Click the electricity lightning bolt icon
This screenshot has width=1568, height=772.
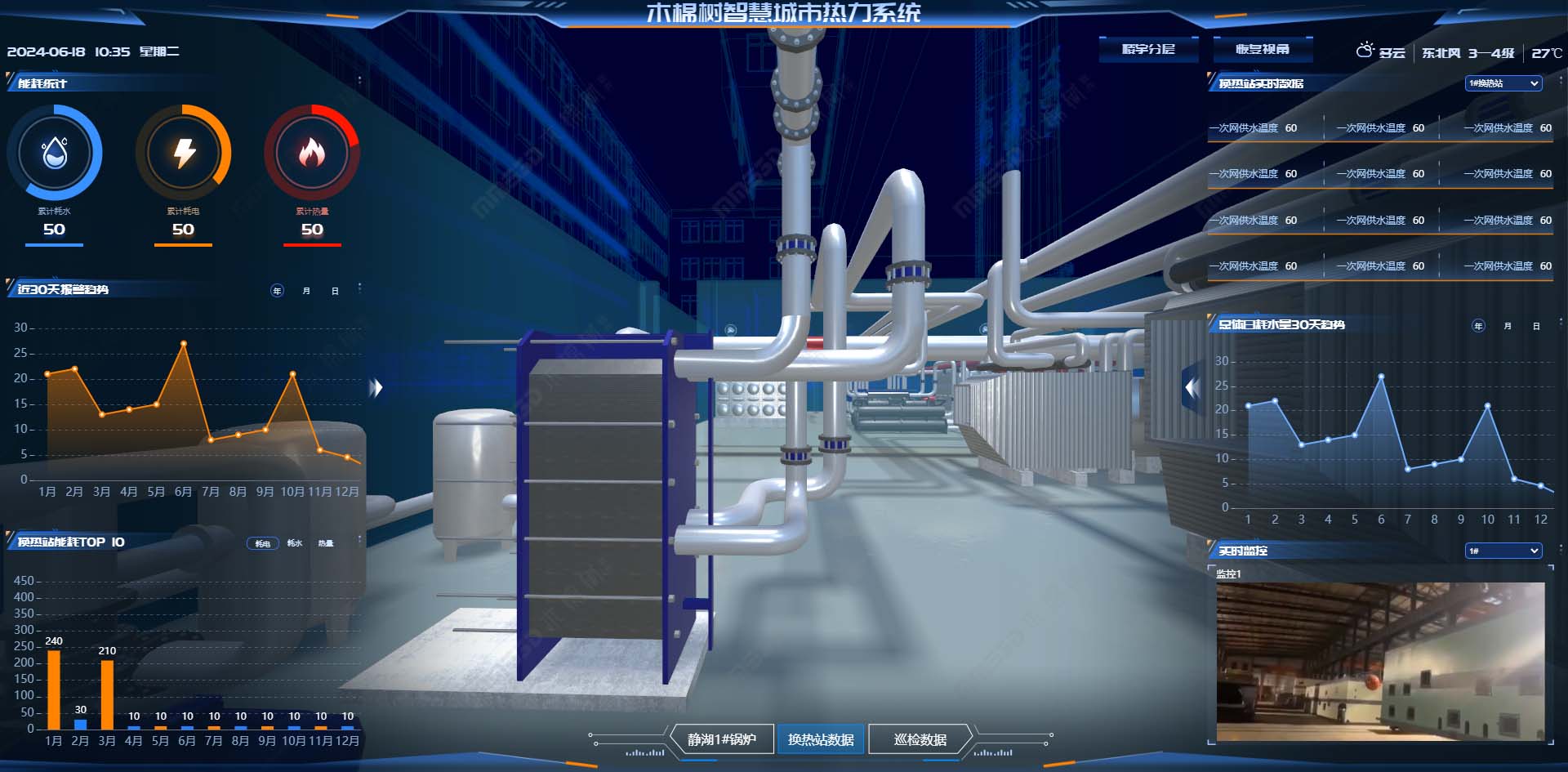click(184, 153)
